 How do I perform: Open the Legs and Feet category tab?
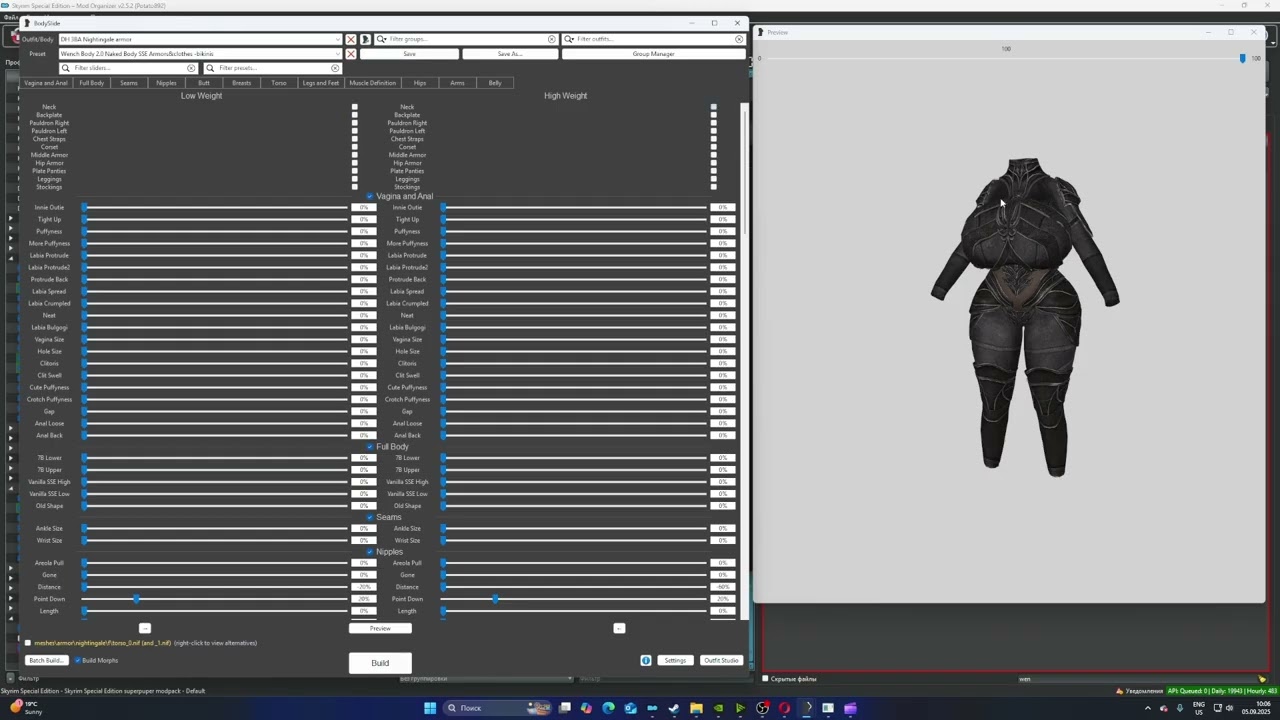[321, 83]
